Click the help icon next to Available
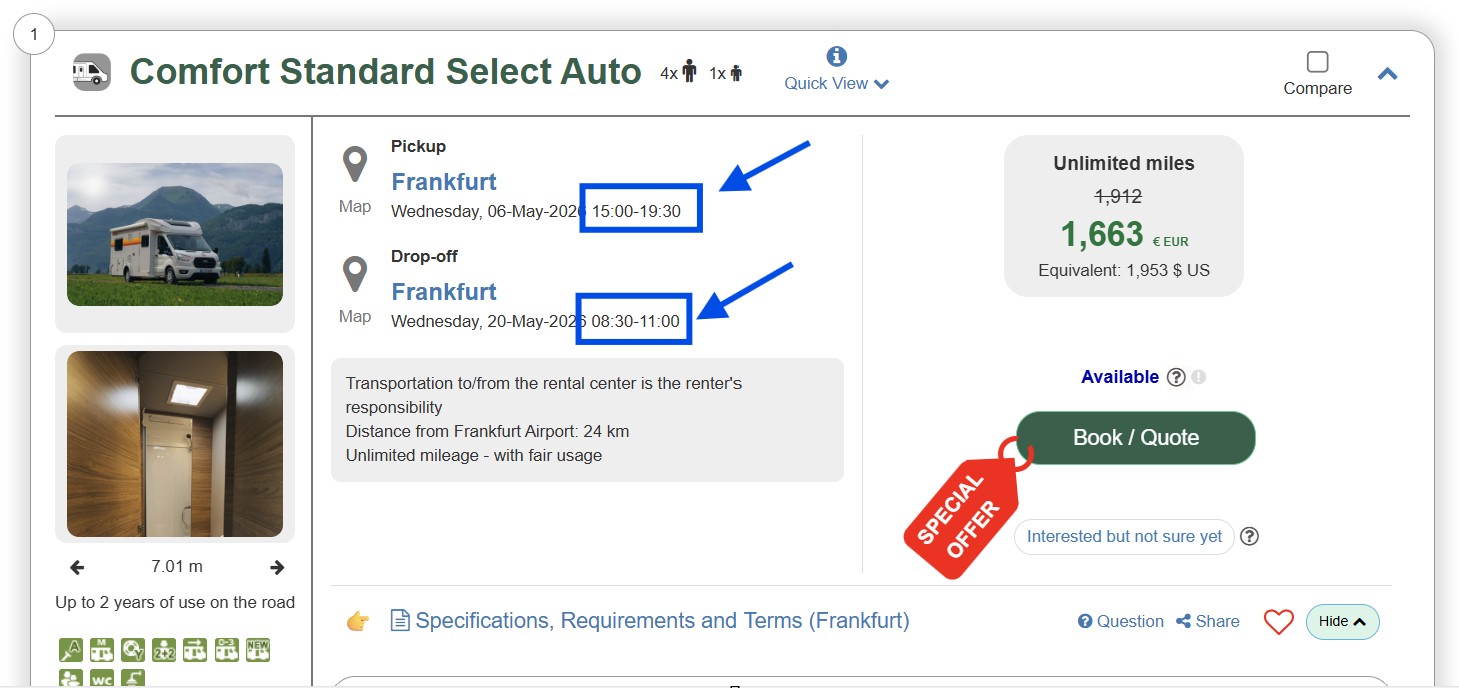 1176,377
